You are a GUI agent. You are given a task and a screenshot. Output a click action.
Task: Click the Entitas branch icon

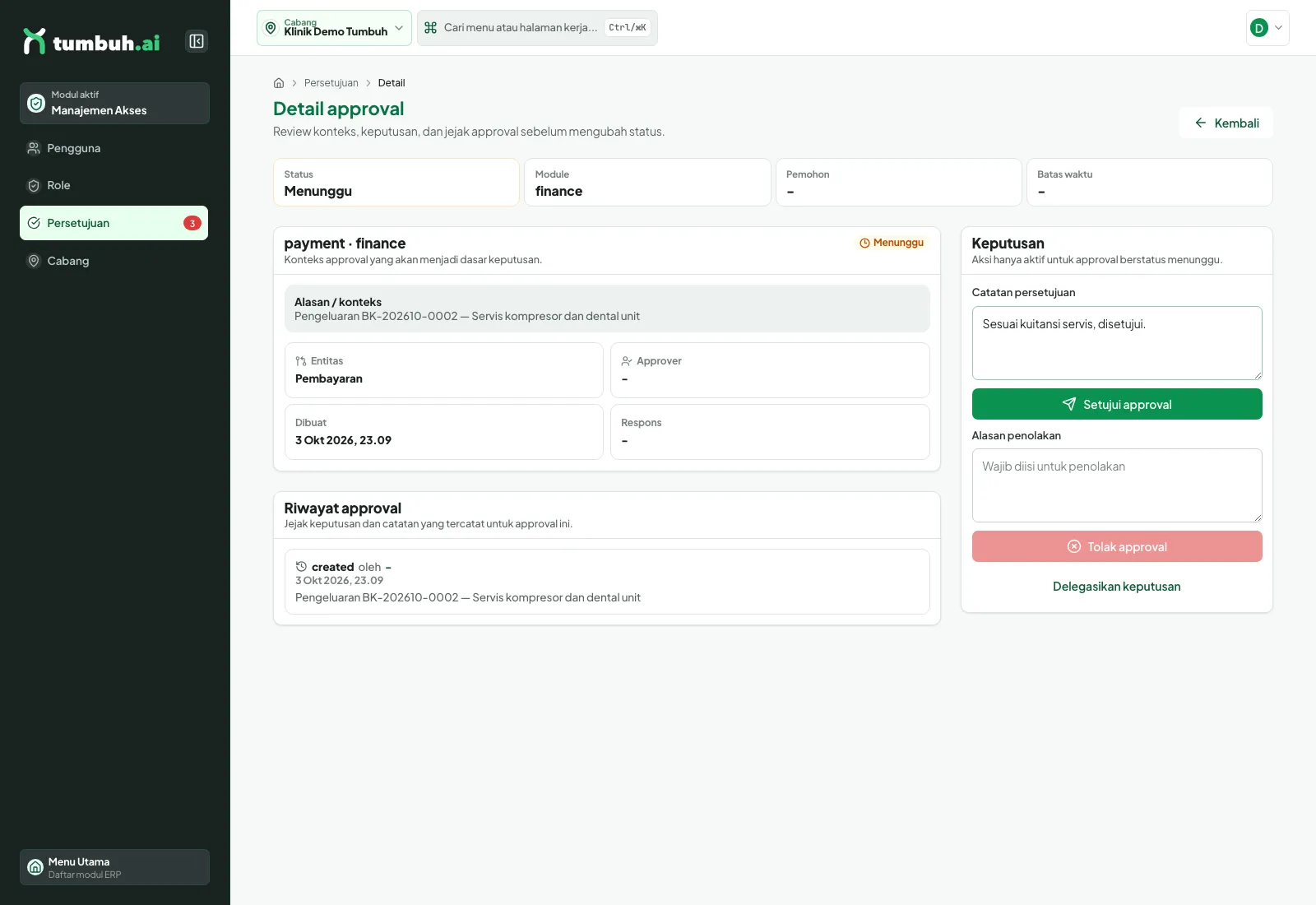pos(301,361)
